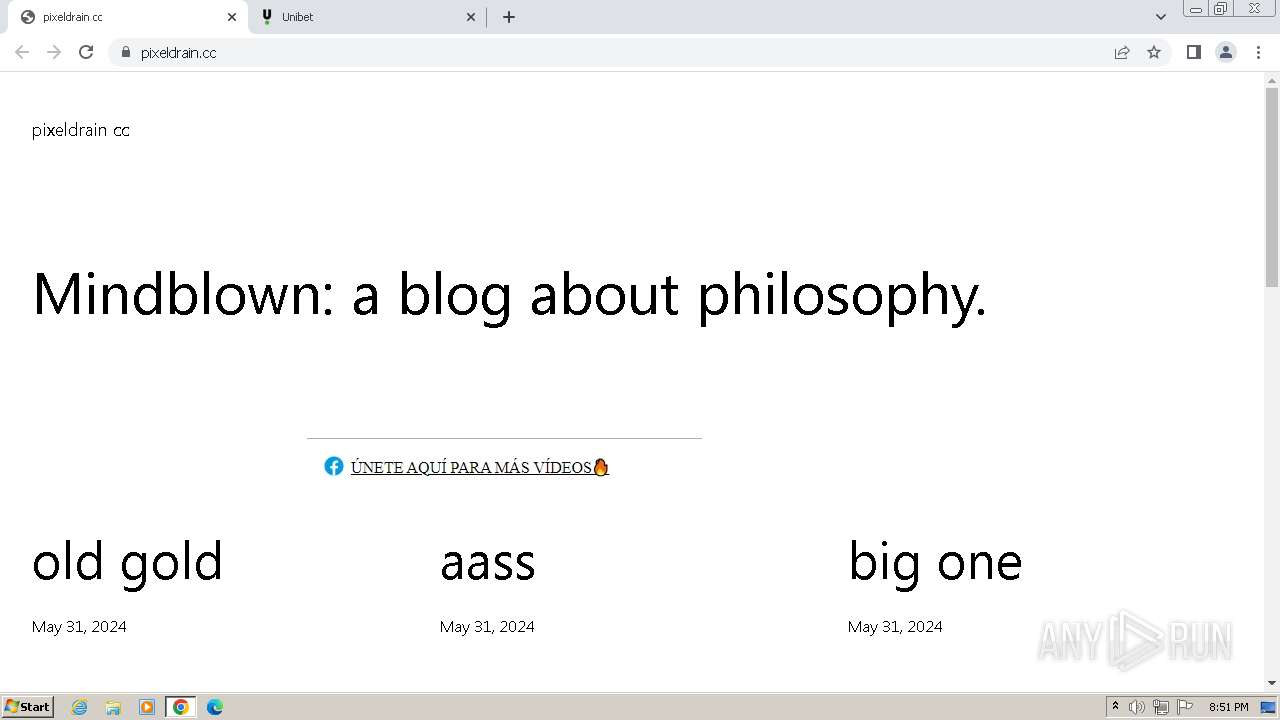This screenshot has width=1280, height=720.
Task: Show hidden system tray icons
Action: coord(1115,707)
